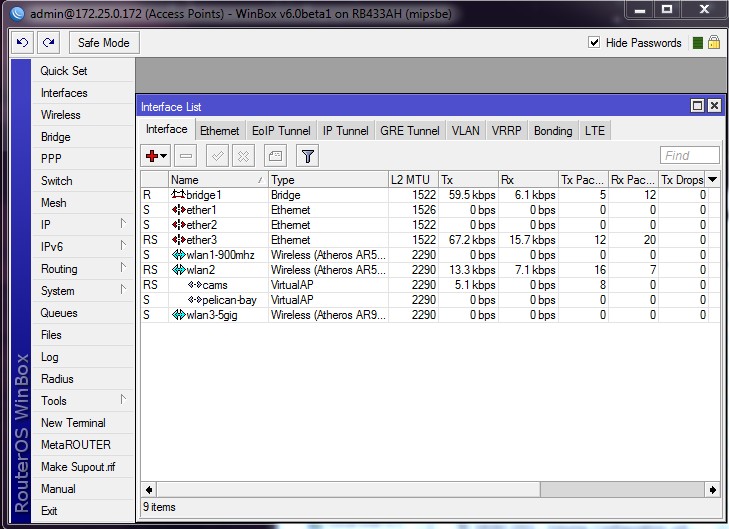Click the comment note toolbar icon
This screenshot has height=529, width=729.
275,156
